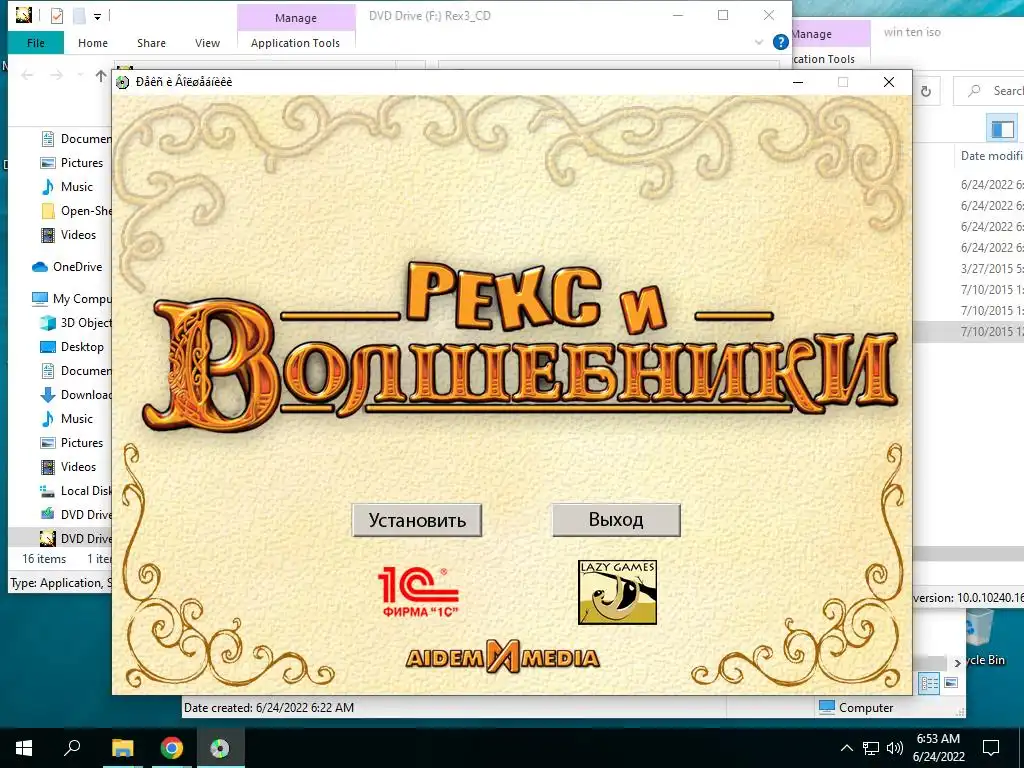
Task: Switch to details view icon in back window
Action: (929, 683)
